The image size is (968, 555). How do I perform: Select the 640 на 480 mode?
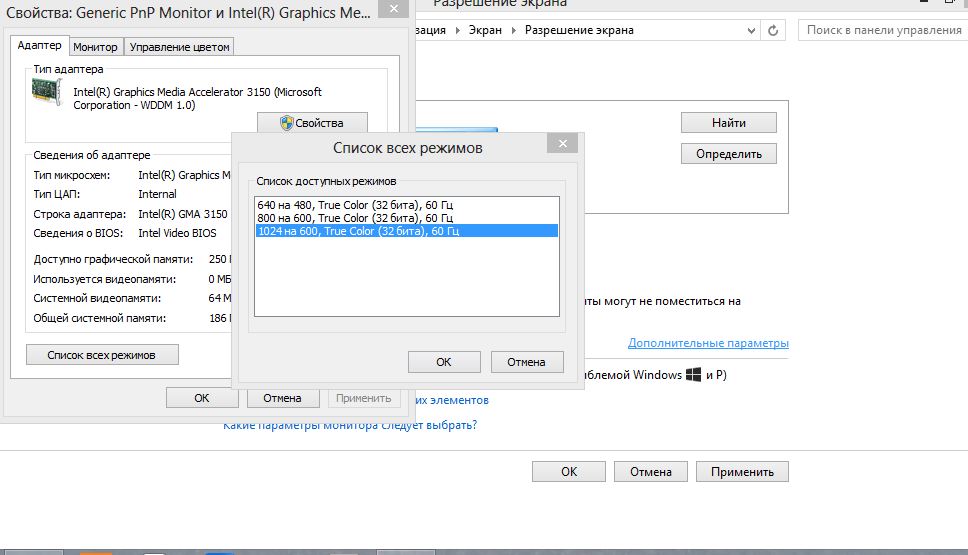355,204
